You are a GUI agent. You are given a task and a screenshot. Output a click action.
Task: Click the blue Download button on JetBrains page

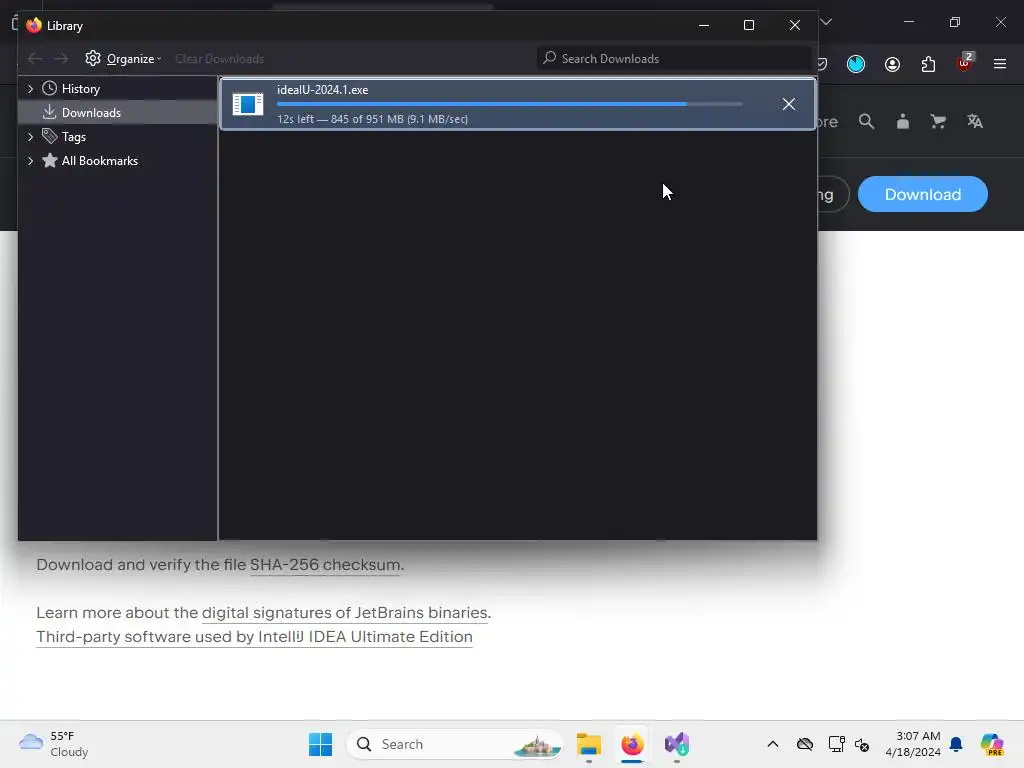coord(922,194)
